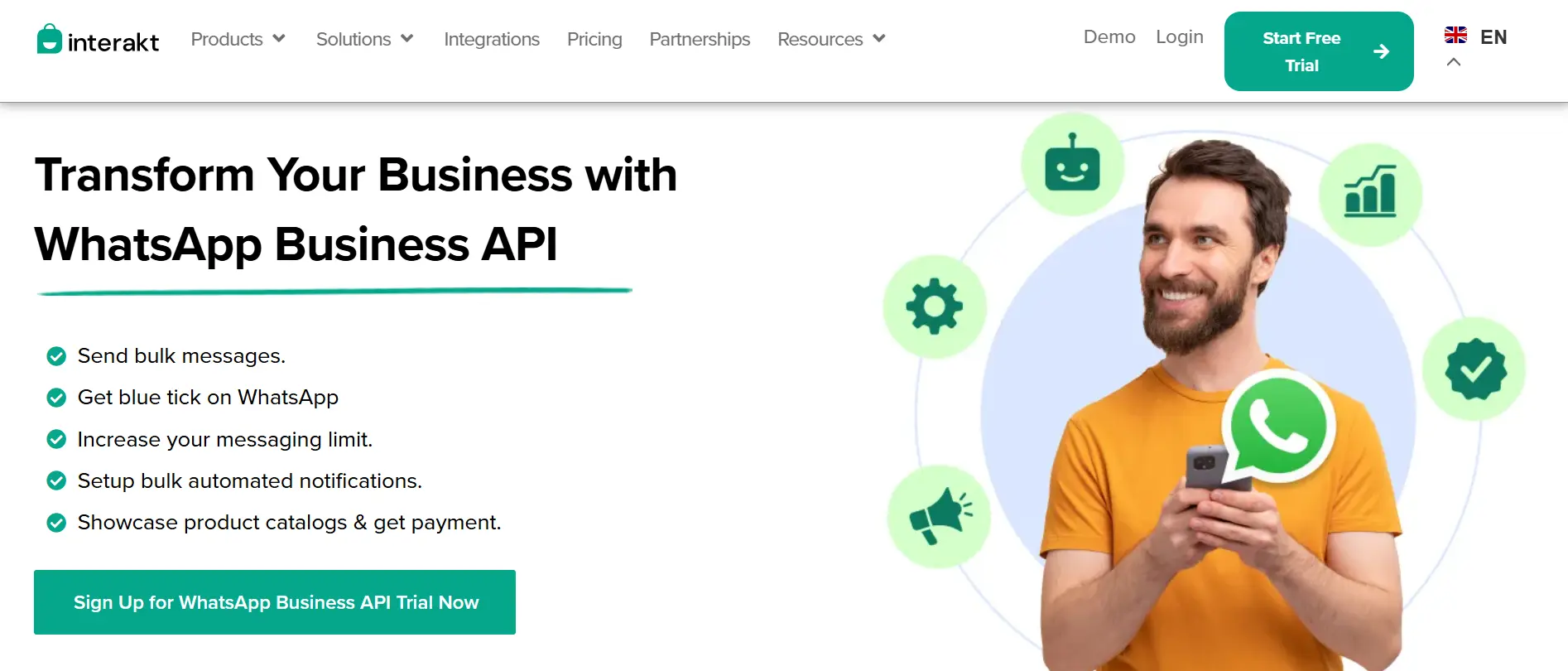The image size is (1568, 671).
Task: Expand the Resources dropdown menu
Action: coord(832,39)
